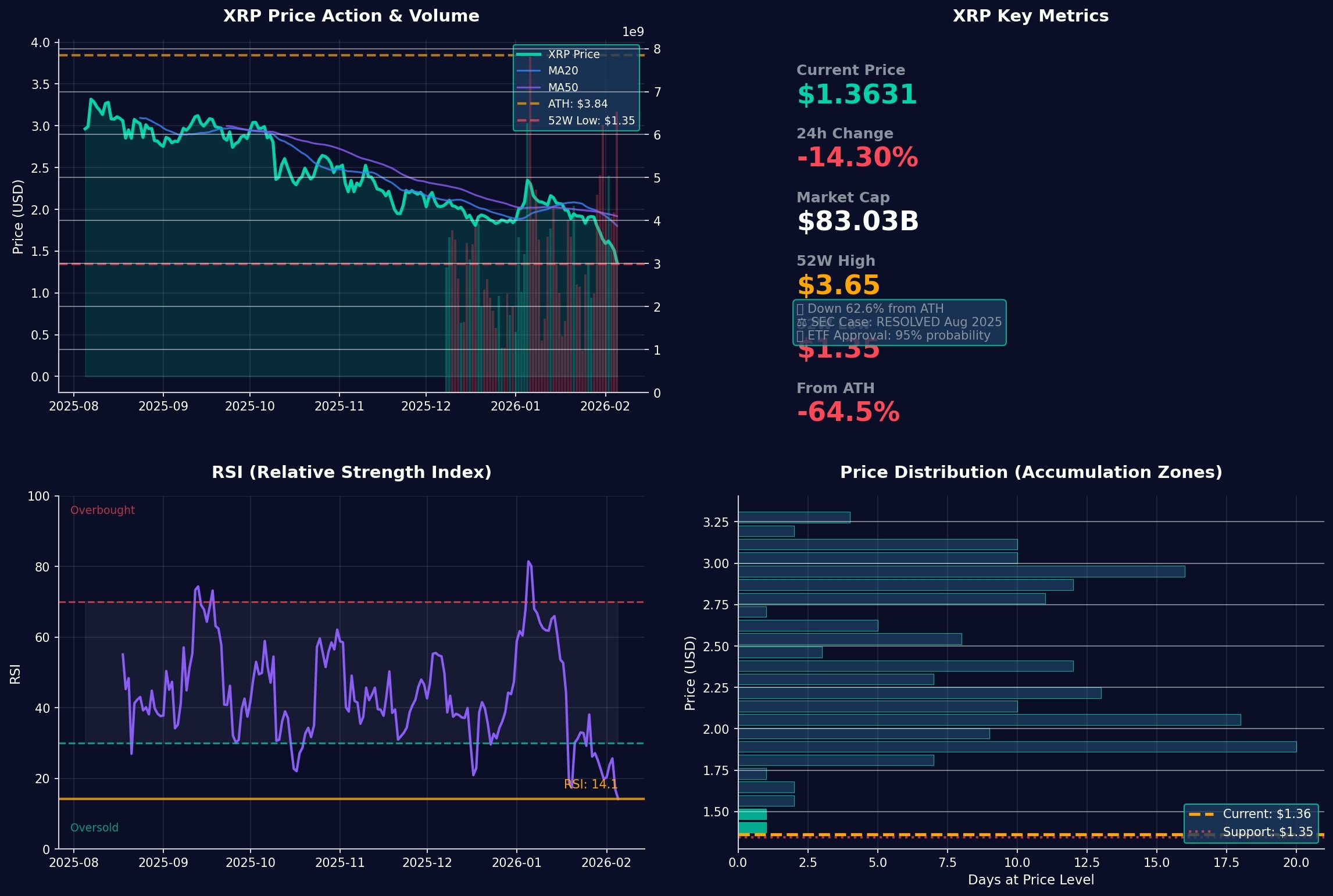Screen dimensions: 1333x896
Task: Click the $83.03B market cap figure
Action: click(857, 222)
